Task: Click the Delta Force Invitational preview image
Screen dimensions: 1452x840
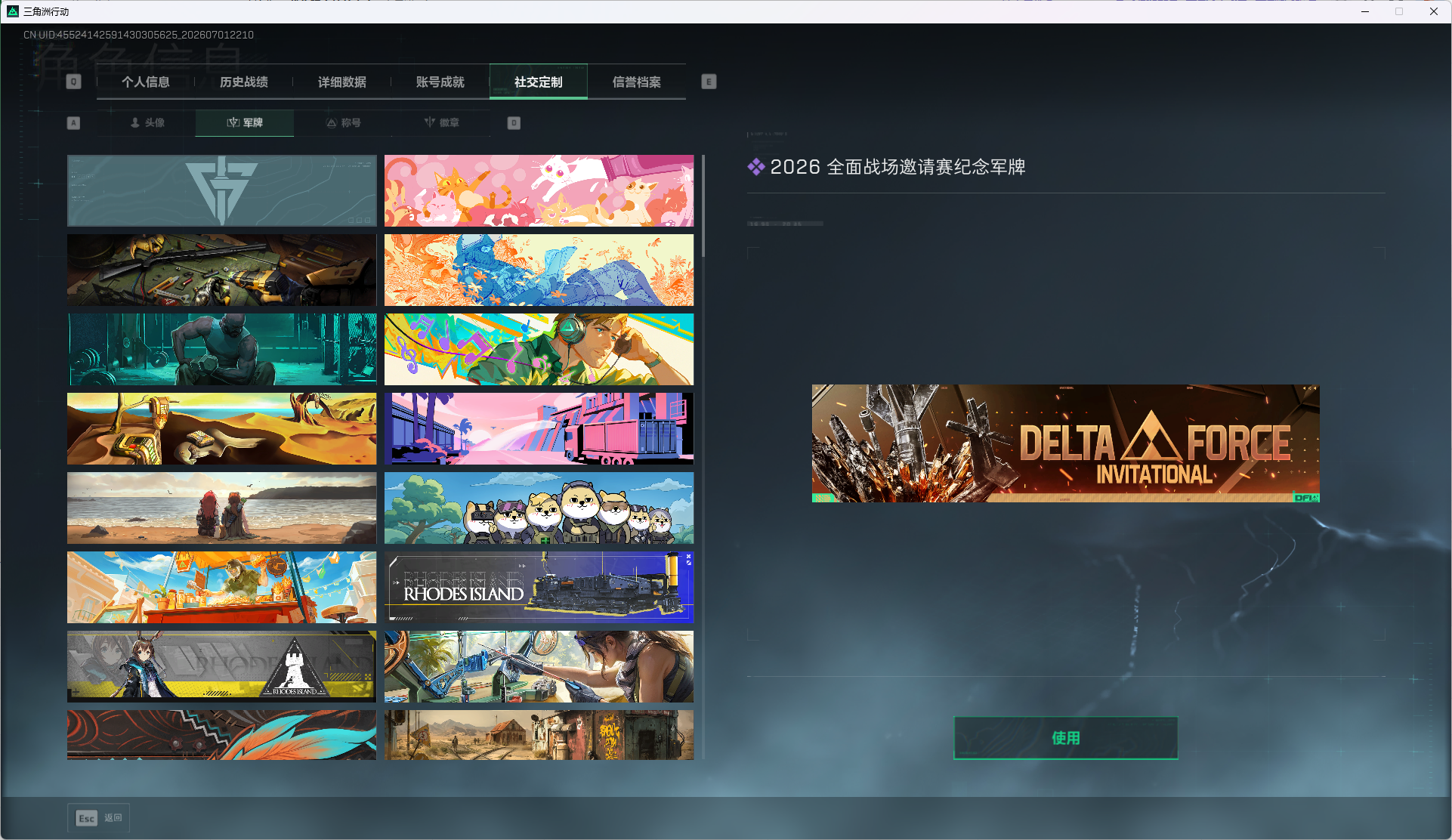Action: 1065,443
